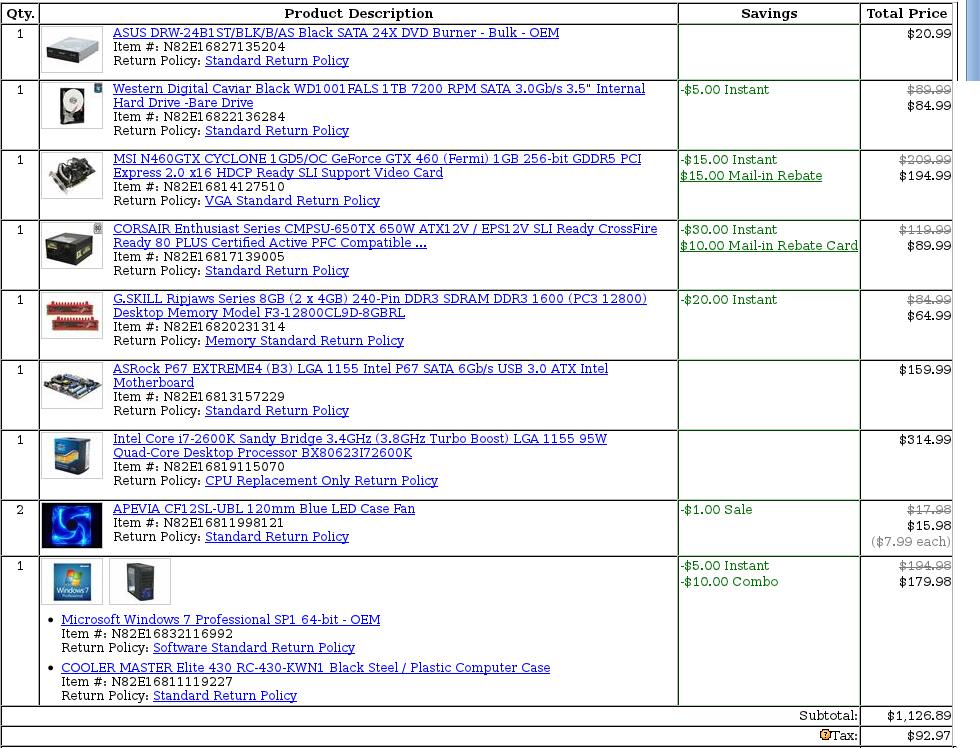The image size is (980, 748).
Task: View Standard Return Policy for the ASRock motherboard
Action: pyautogui.click(x=277, y=411)
